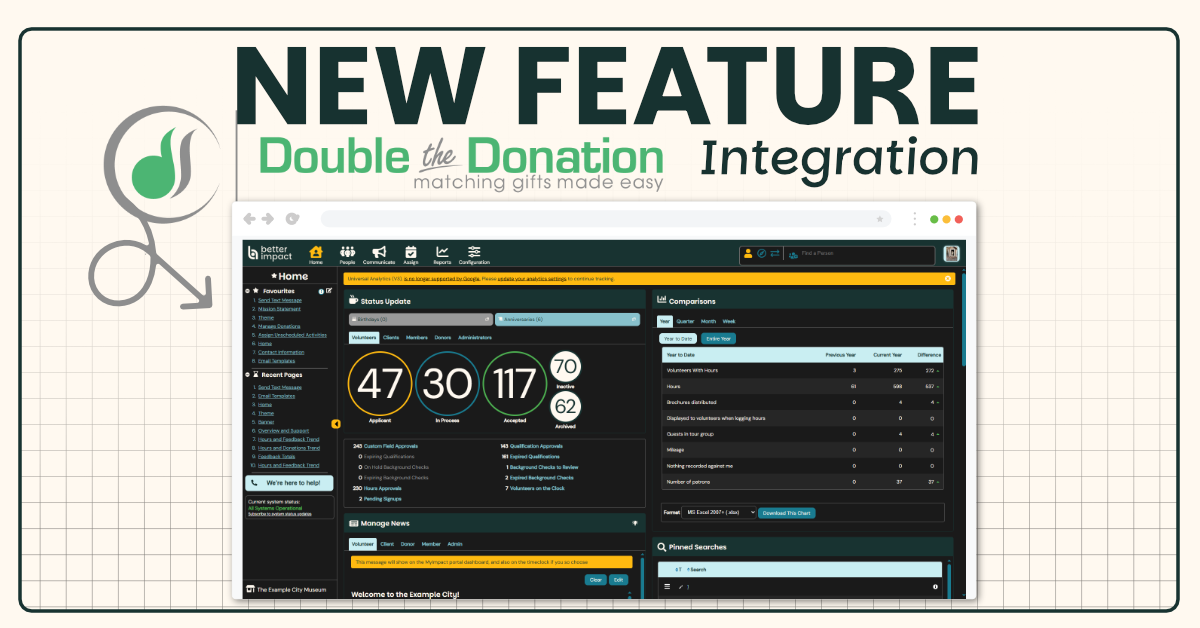Select the Admin tab in Manage News
Screen dimensions: 1200x628
[x=455, y=544]
